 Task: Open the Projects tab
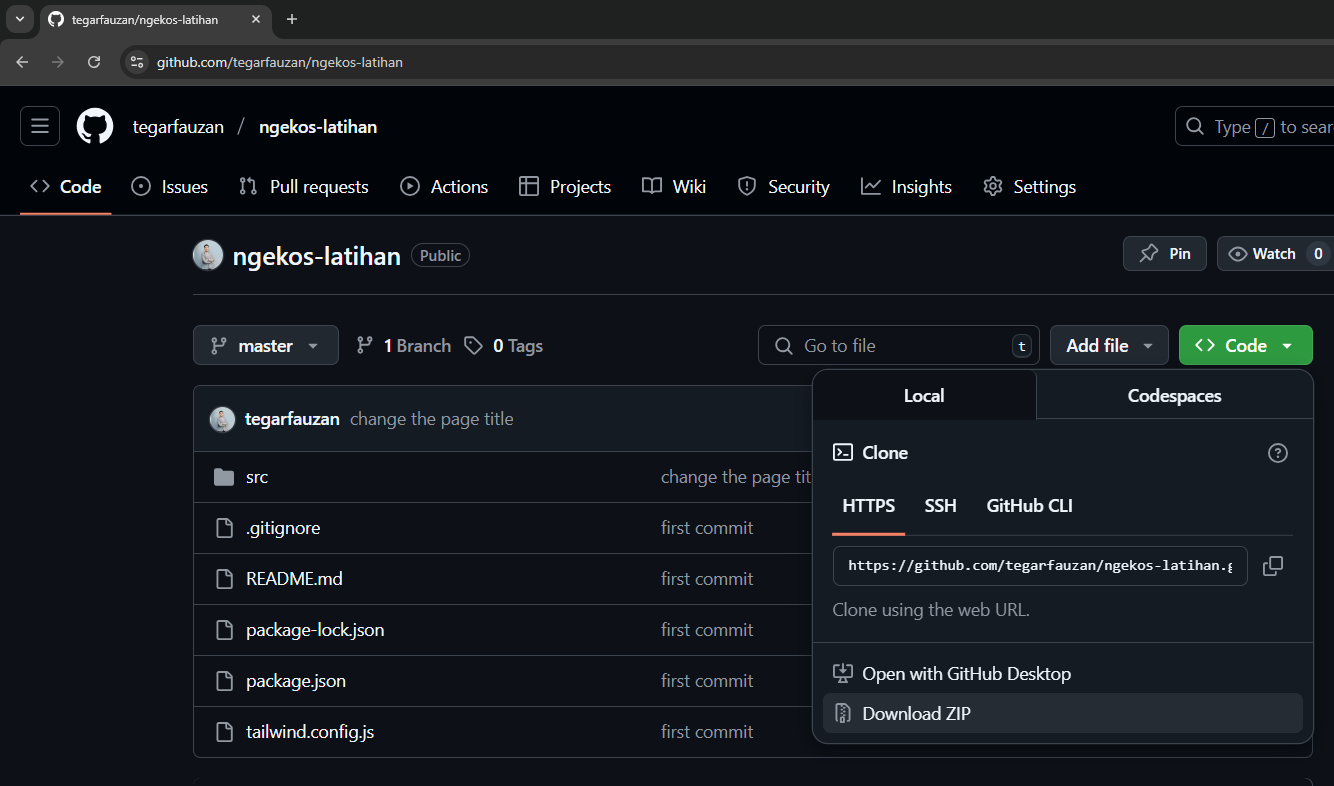565,187
